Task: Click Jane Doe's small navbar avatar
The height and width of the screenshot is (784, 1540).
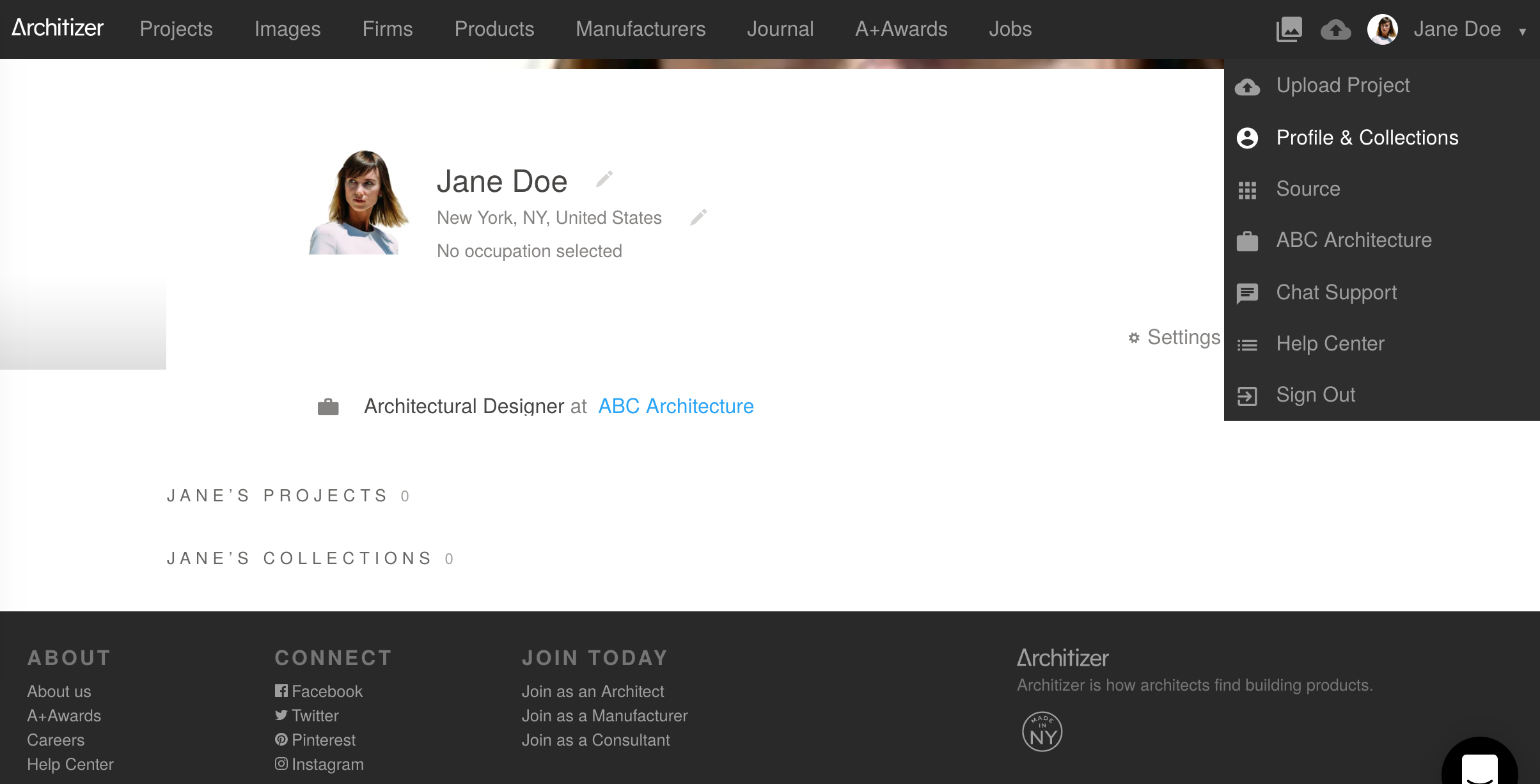Action: tap(1382, 29)
